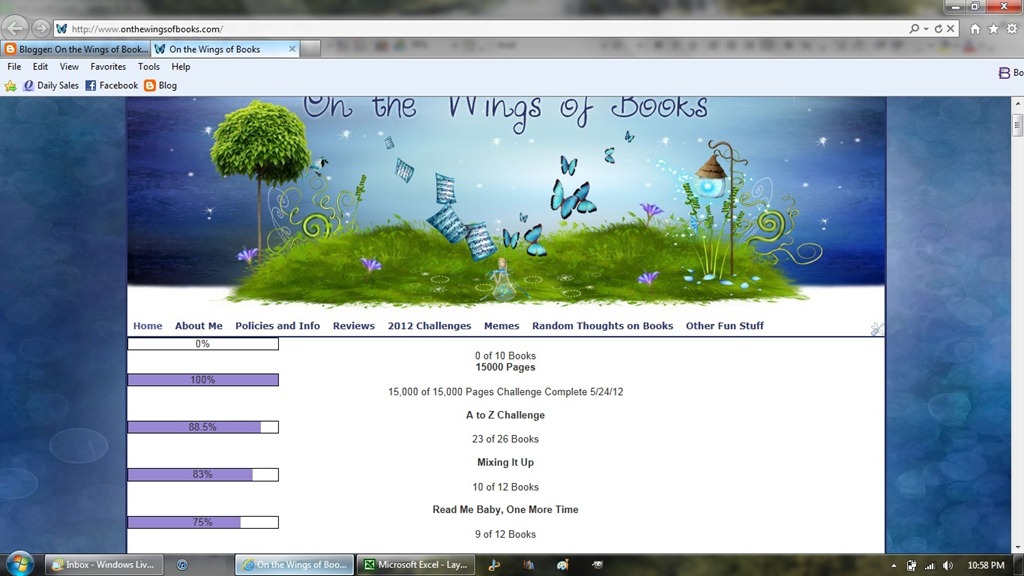Click the Add to Favorites bar star icon
Viewport: 1024px width, 576px height.
tap(10, 86)
